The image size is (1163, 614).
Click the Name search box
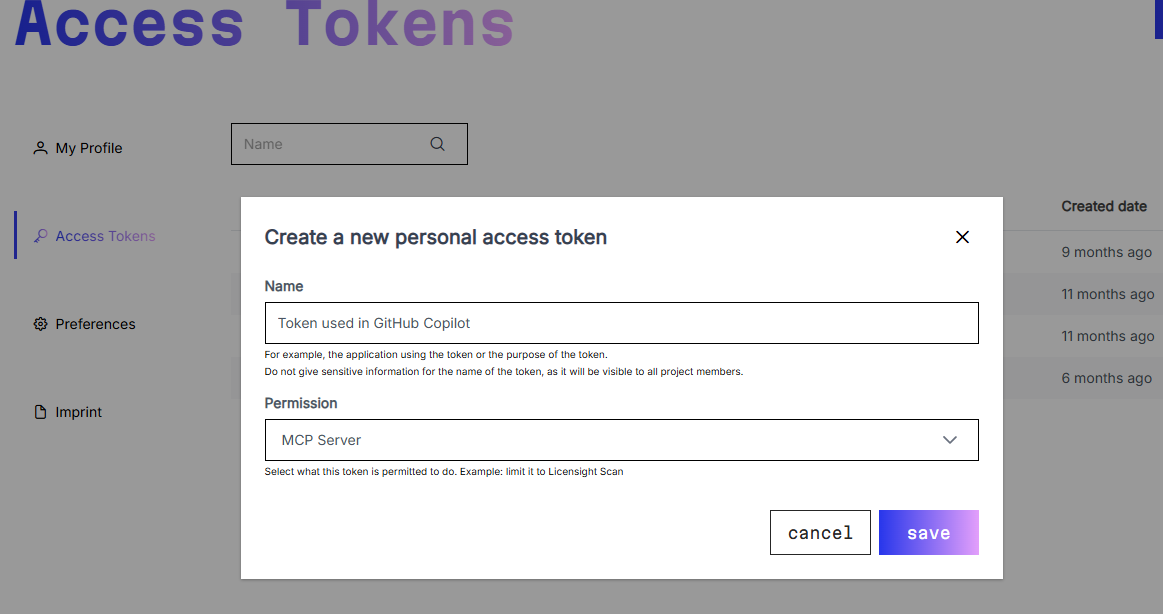point(349,144)
